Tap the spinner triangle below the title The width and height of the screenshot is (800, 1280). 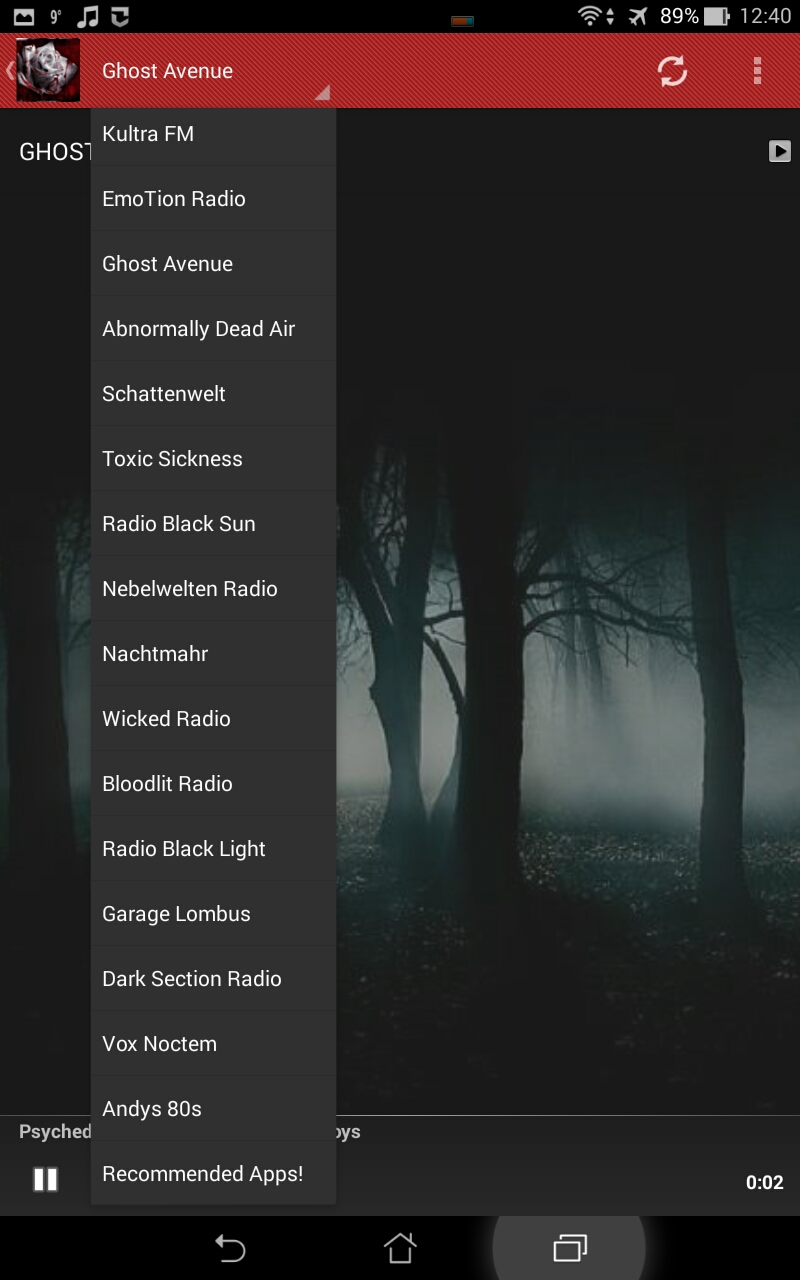click(x=322, y=92)
